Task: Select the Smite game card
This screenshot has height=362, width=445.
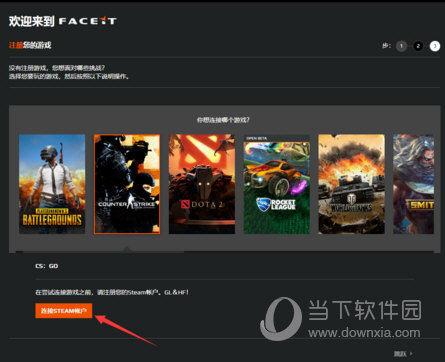Action: (414, 184)
